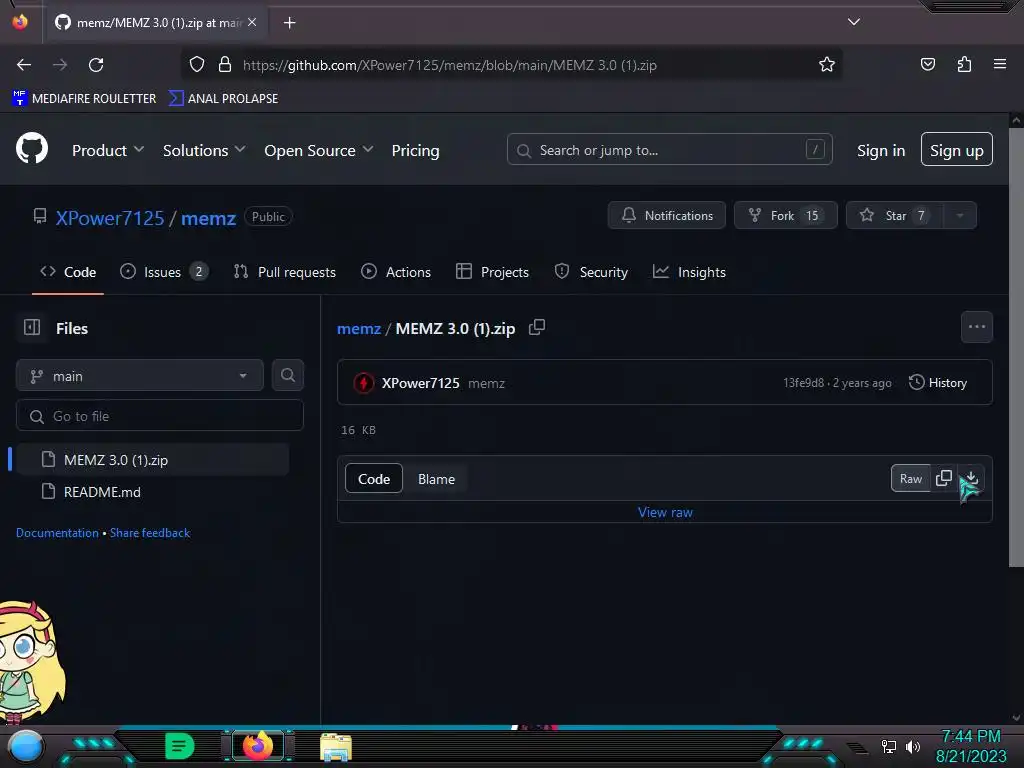Open memz repository name link in title
The image size is (1024, 768).
208,218
